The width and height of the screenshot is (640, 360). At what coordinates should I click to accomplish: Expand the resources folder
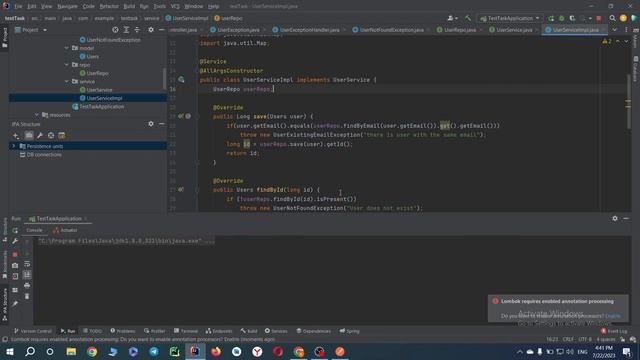(37, 115)
